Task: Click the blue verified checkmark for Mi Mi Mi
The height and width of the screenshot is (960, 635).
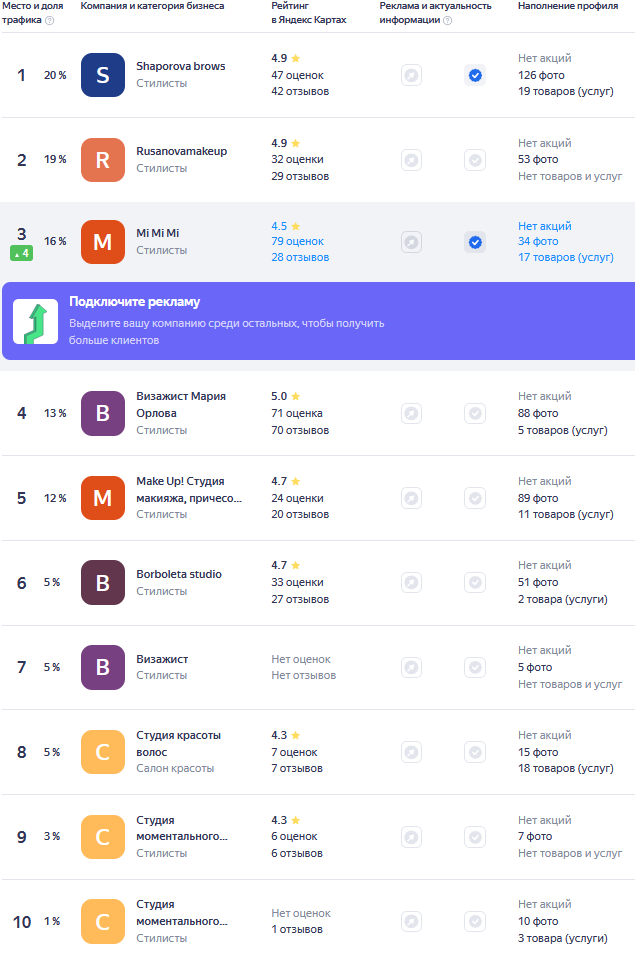Action: (x=475, y=242)
